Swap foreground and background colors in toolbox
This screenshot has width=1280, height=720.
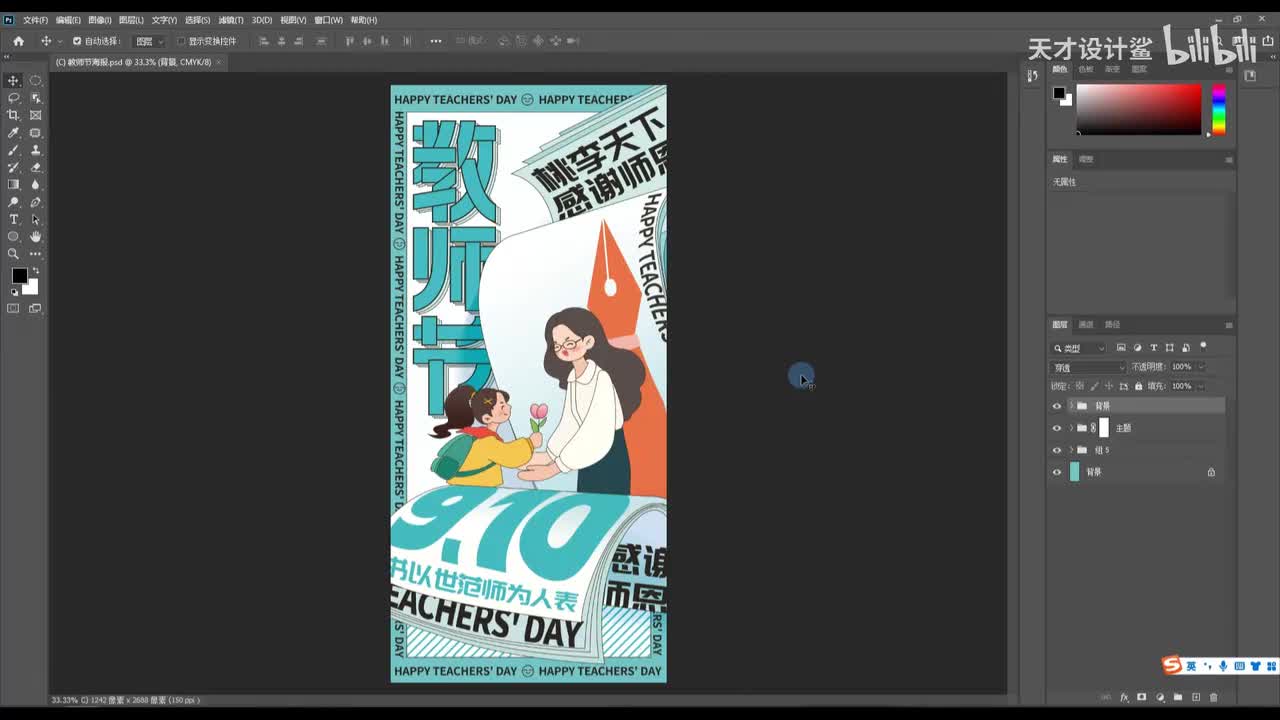coord(36,271)
